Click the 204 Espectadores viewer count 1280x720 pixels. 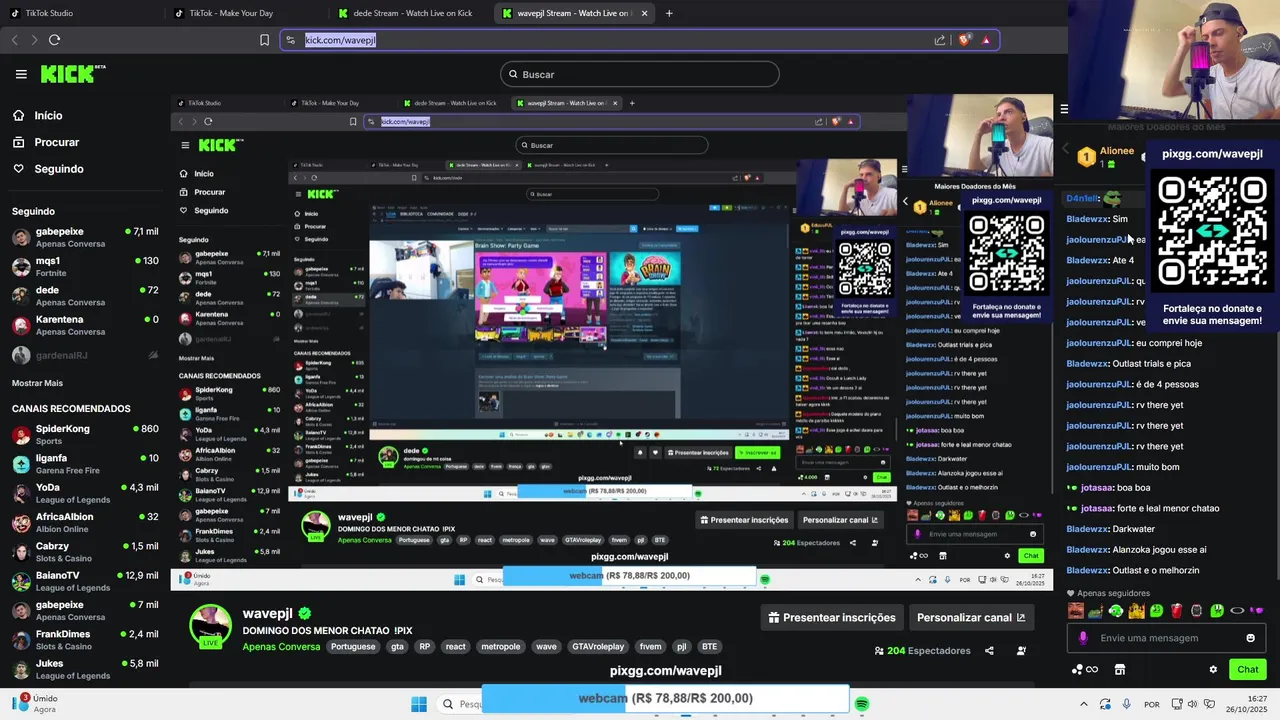click(923, 651)
